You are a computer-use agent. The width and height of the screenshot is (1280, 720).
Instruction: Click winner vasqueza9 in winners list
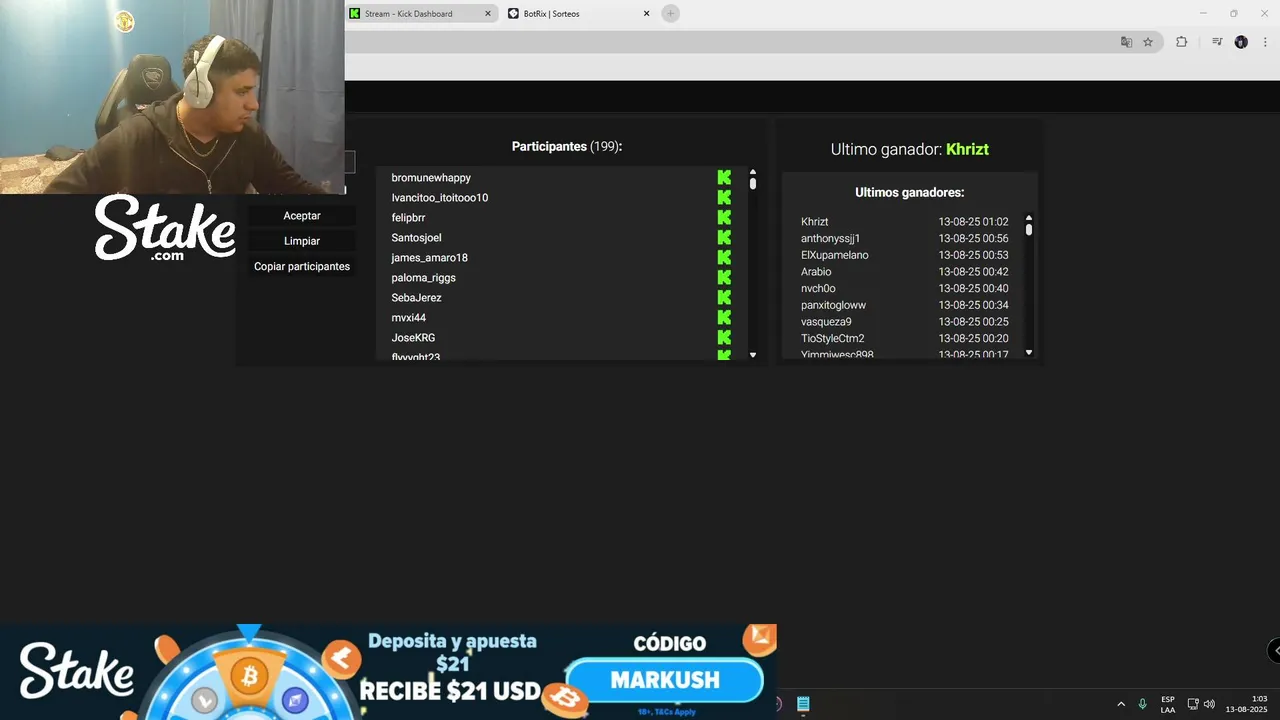(x=826, y=322)
